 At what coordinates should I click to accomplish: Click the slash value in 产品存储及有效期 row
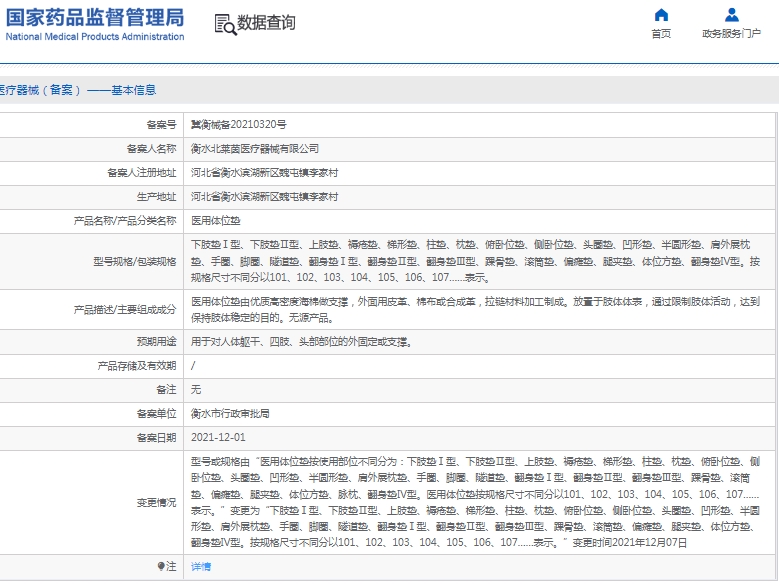click(193, 366)
